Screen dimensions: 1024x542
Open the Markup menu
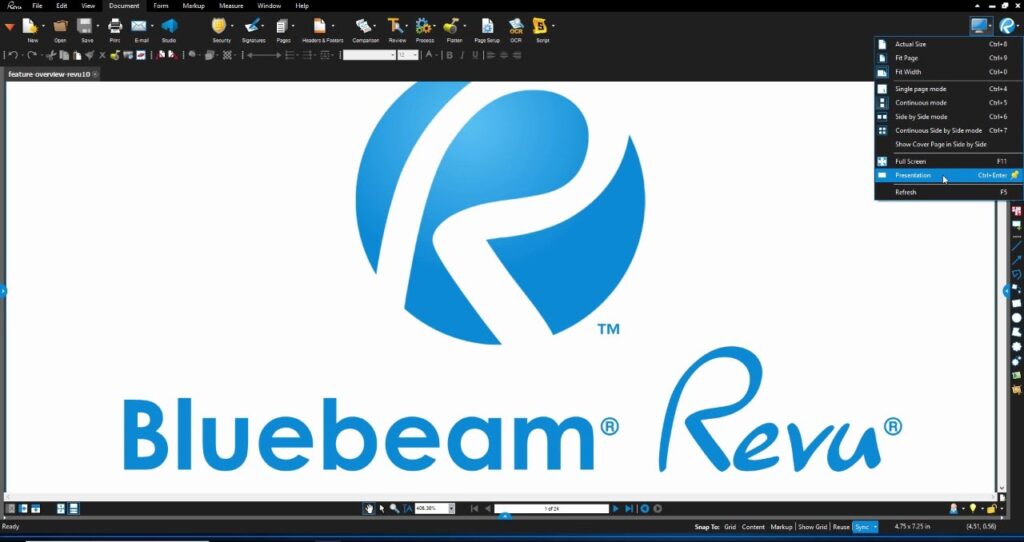(x=193, y=6)
